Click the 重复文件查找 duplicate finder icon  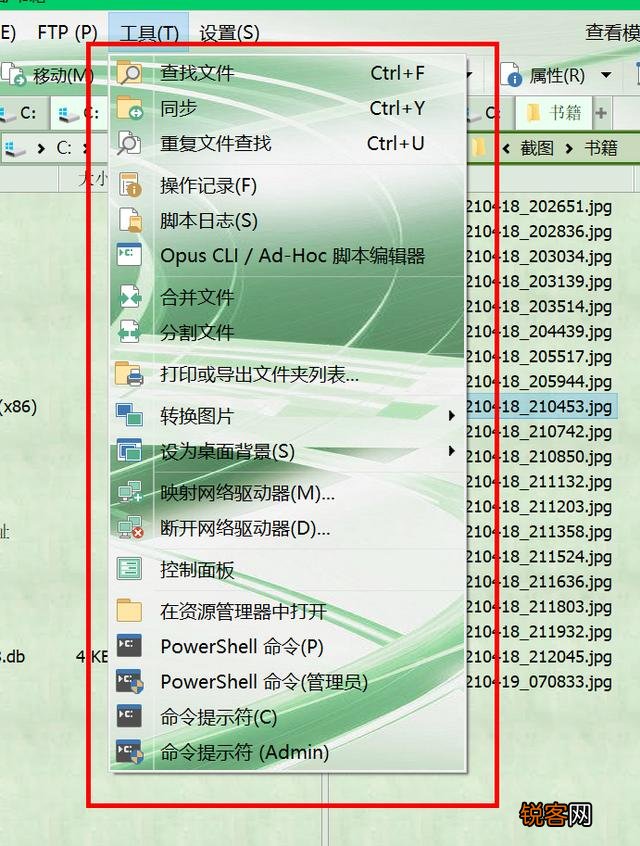click(130, 143)
